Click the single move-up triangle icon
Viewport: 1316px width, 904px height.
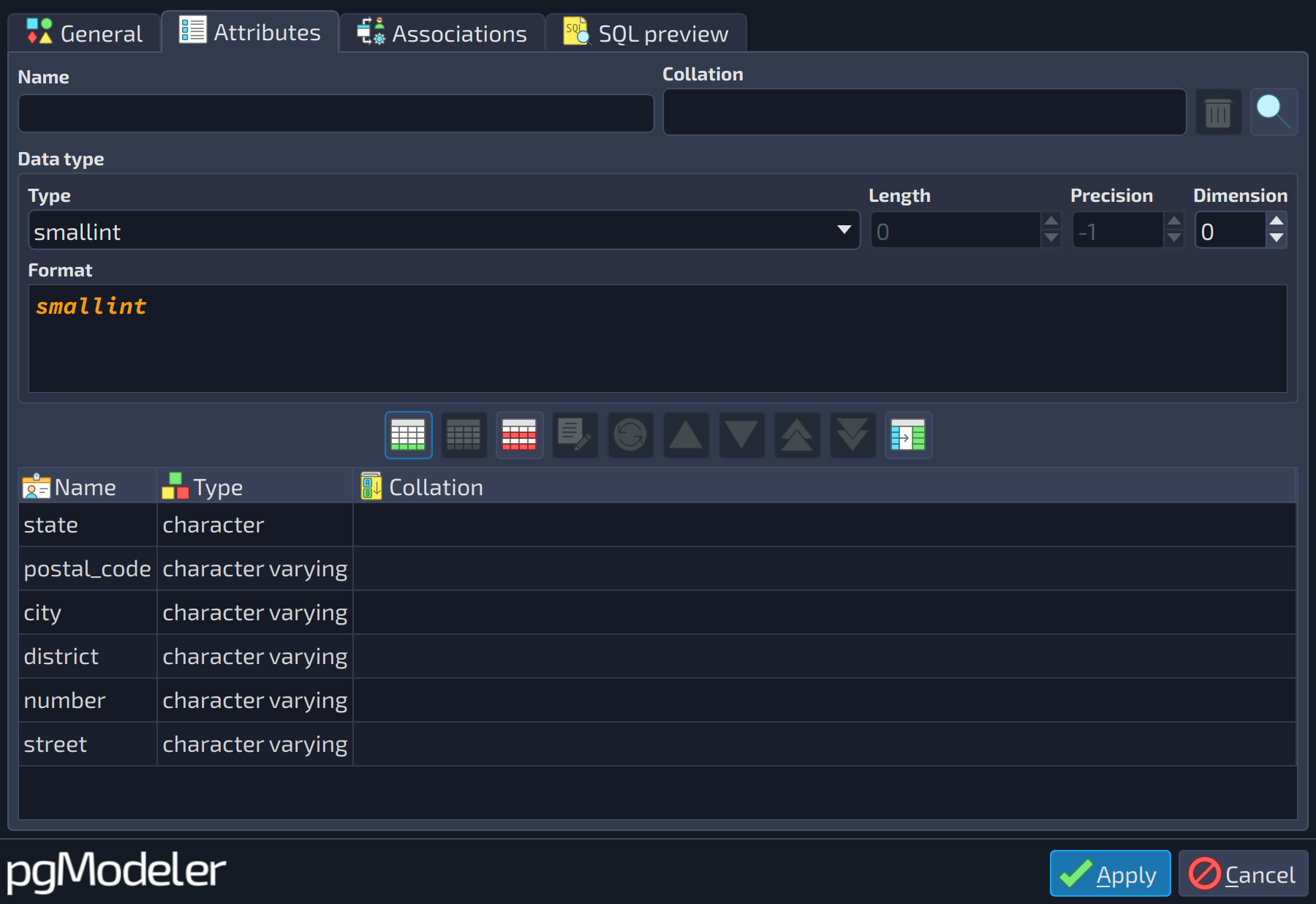(686, 435)
